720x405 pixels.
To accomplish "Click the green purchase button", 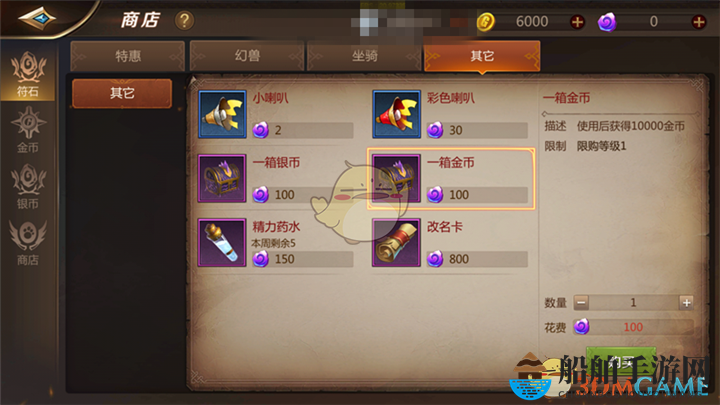I will point(621,361).
